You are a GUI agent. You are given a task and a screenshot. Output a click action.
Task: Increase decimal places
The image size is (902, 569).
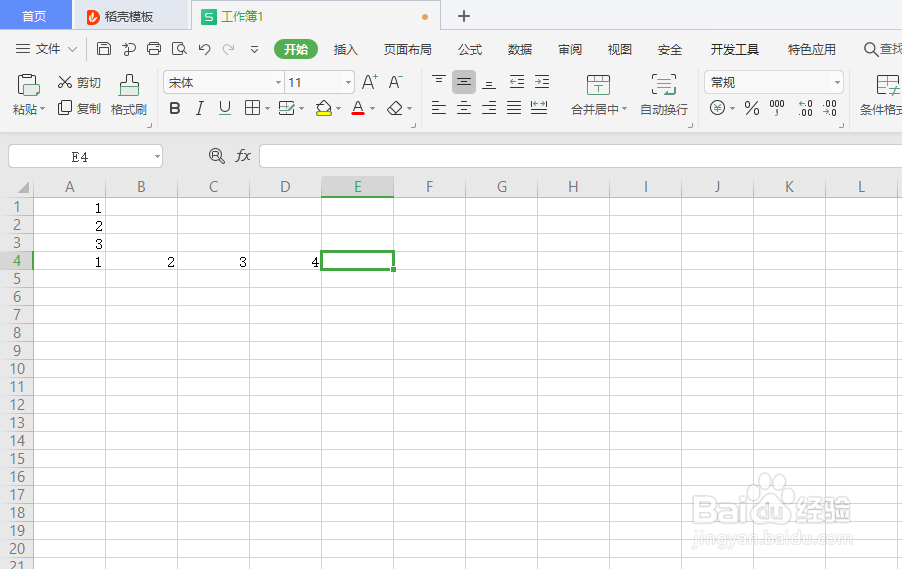(x=805, y=108)
